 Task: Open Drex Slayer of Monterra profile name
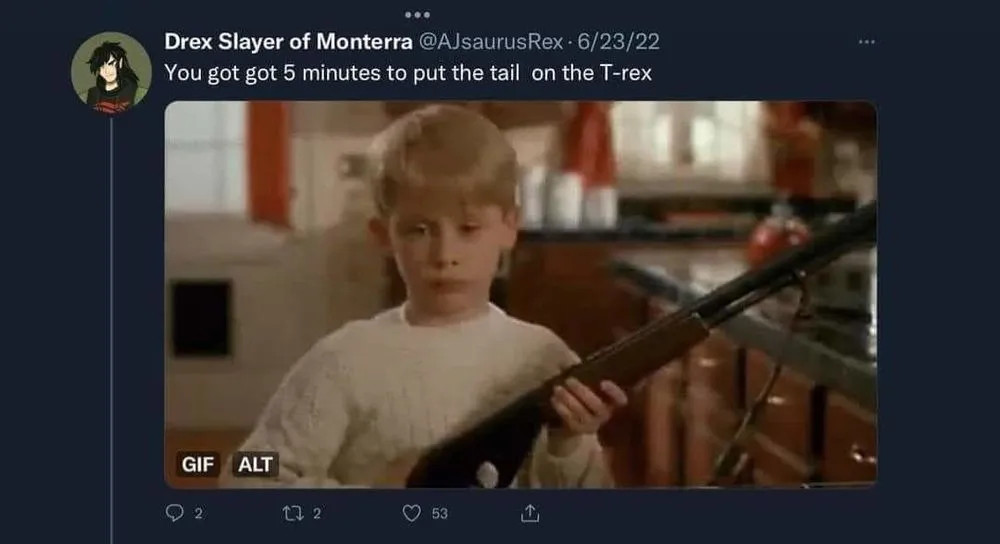288,41
